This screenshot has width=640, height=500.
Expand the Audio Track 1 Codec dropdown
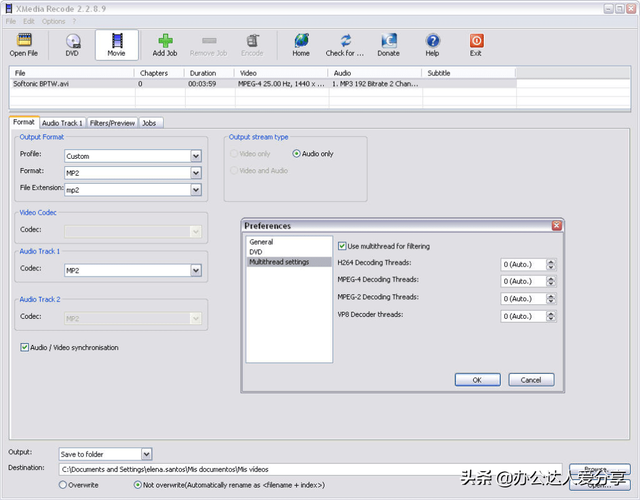pyautogui.click(x=196, y=270)
